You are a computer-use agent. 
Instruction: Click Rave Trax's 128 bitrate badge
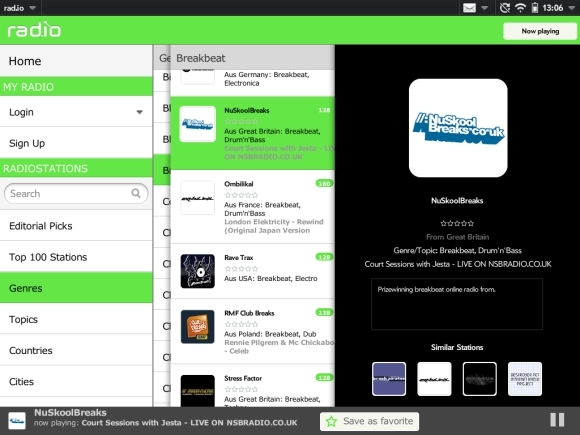click(324, 257)
